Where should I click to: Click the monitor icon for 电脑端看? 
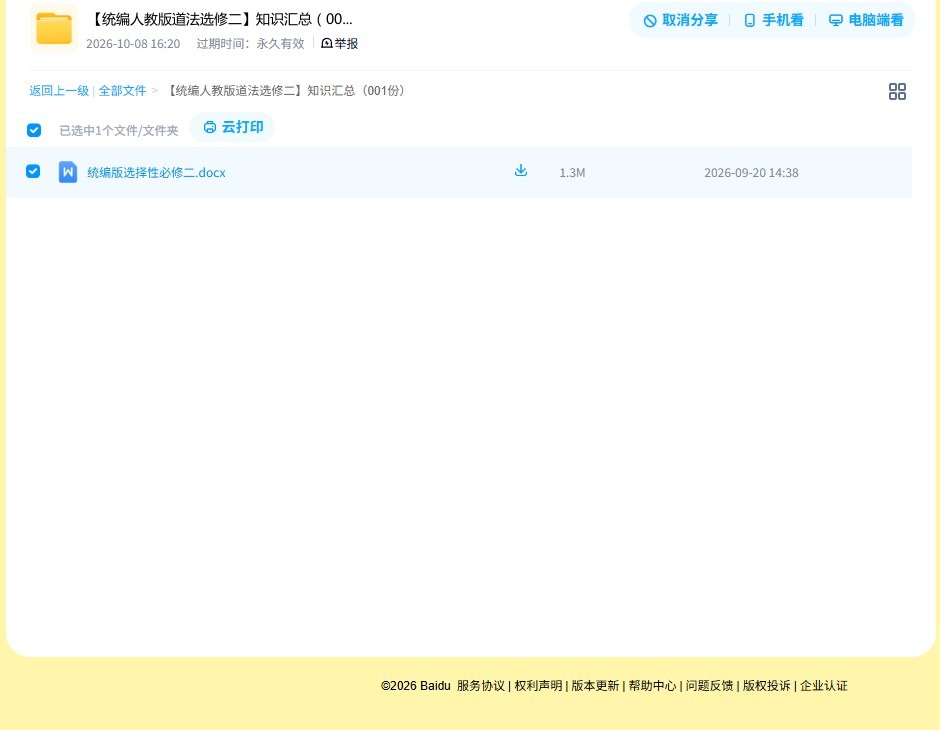[x=835, y=20]
